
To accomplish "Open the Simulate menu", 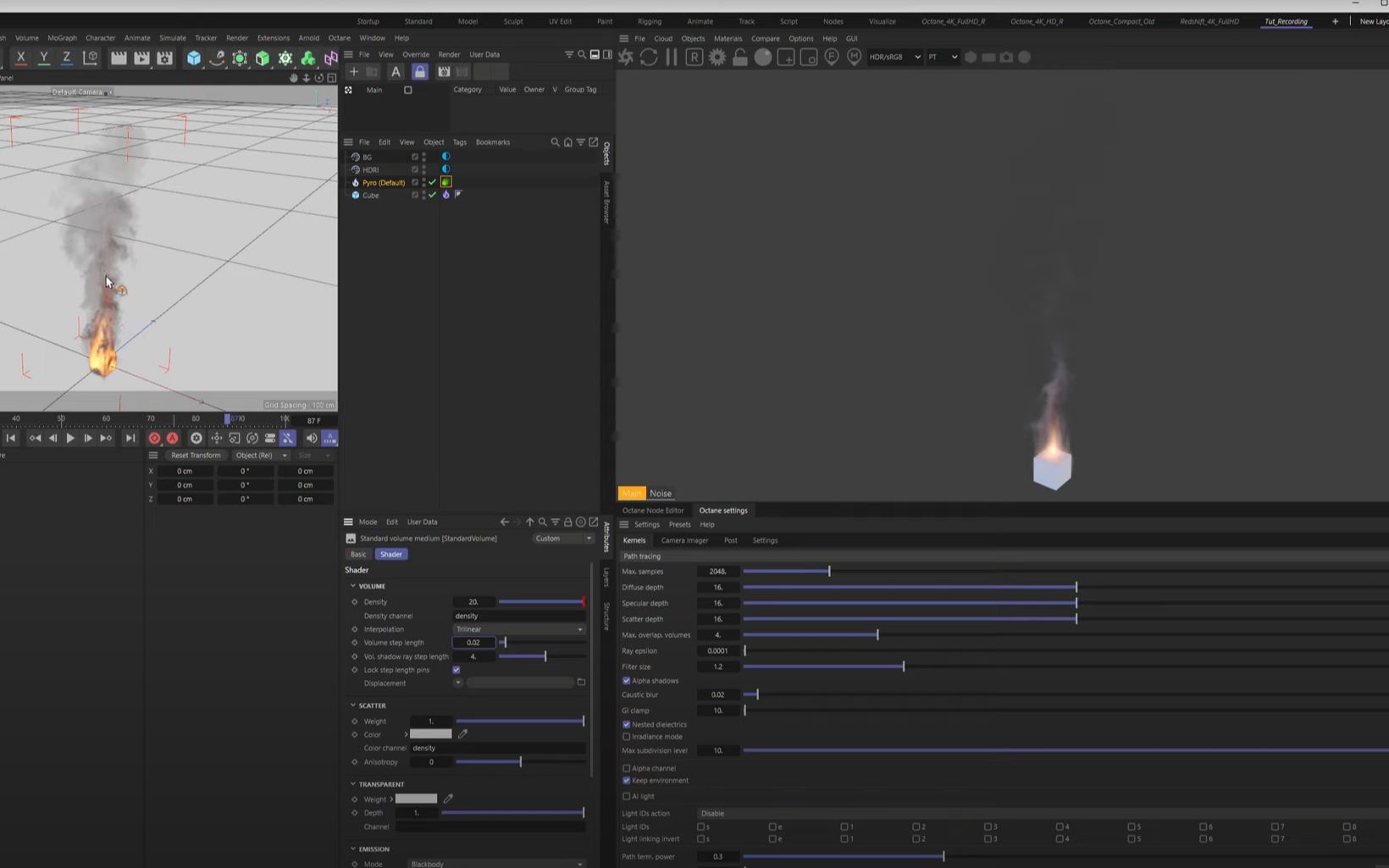I will click(172, 37).
